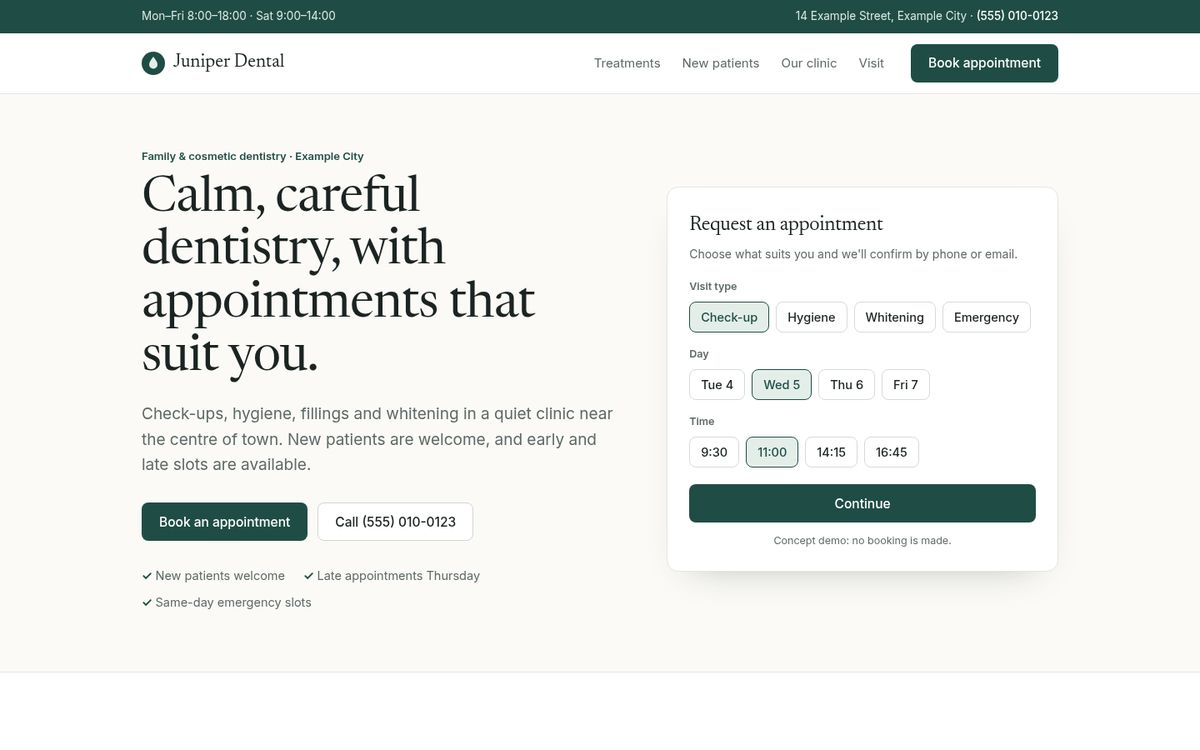1200x750 pixels.
Task: Click the 'Calm, careful dentistry' headline
Action: pyautogui.click(x=338, y=274)
